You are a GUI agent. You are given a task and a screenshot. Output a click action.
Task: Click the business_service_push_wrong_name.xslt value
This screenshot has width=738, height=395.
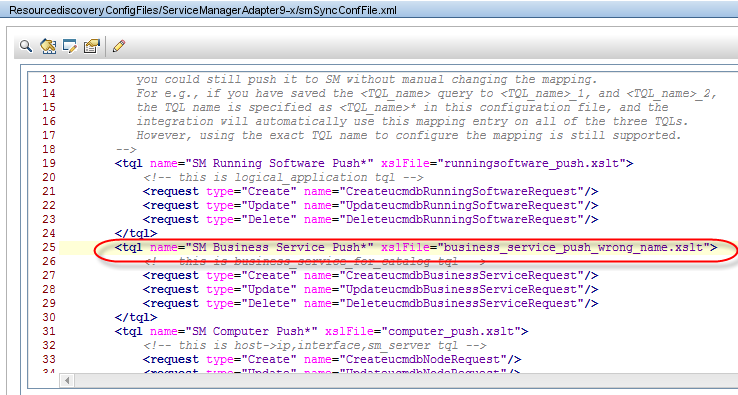tap(574, 247)
